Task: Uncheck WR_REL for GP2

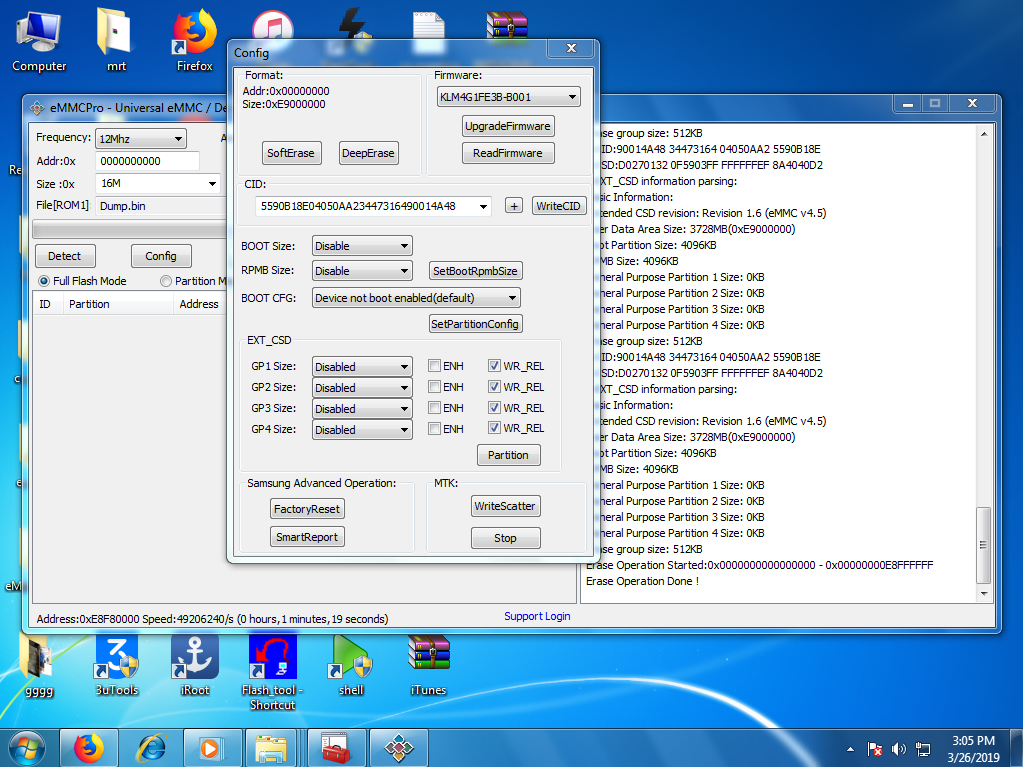Action: (x=495, y=386)
